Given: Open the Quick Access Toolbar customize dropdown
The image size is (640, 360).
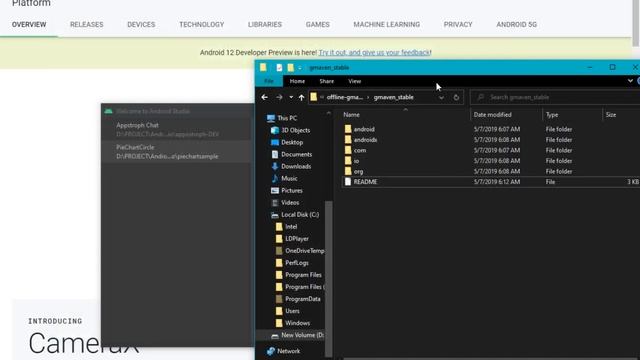Looking at the screenshot, I should coord(300,68).
